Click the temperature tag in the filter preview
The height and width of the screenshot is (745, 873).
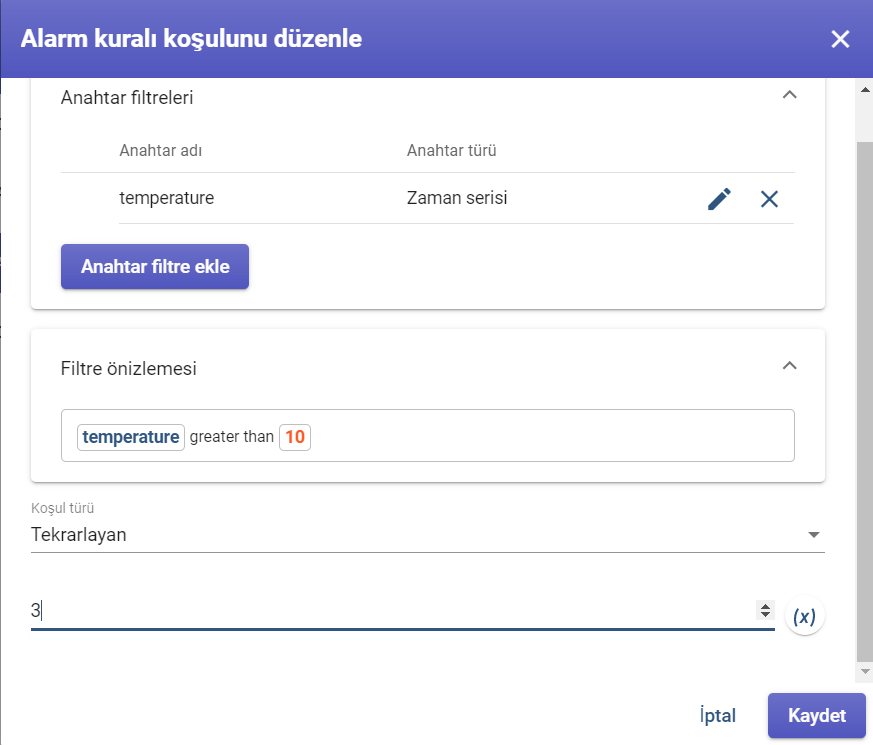(x=131, y=437)
